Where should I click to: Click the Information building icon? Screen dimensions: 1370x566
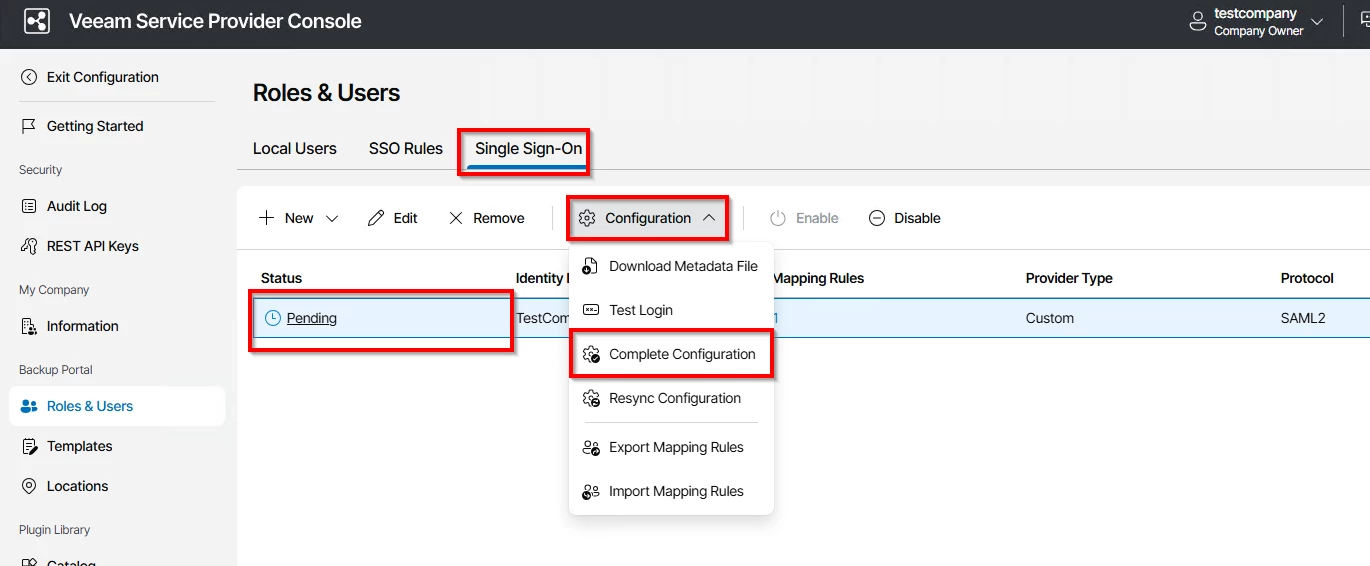tap(29, 326)
